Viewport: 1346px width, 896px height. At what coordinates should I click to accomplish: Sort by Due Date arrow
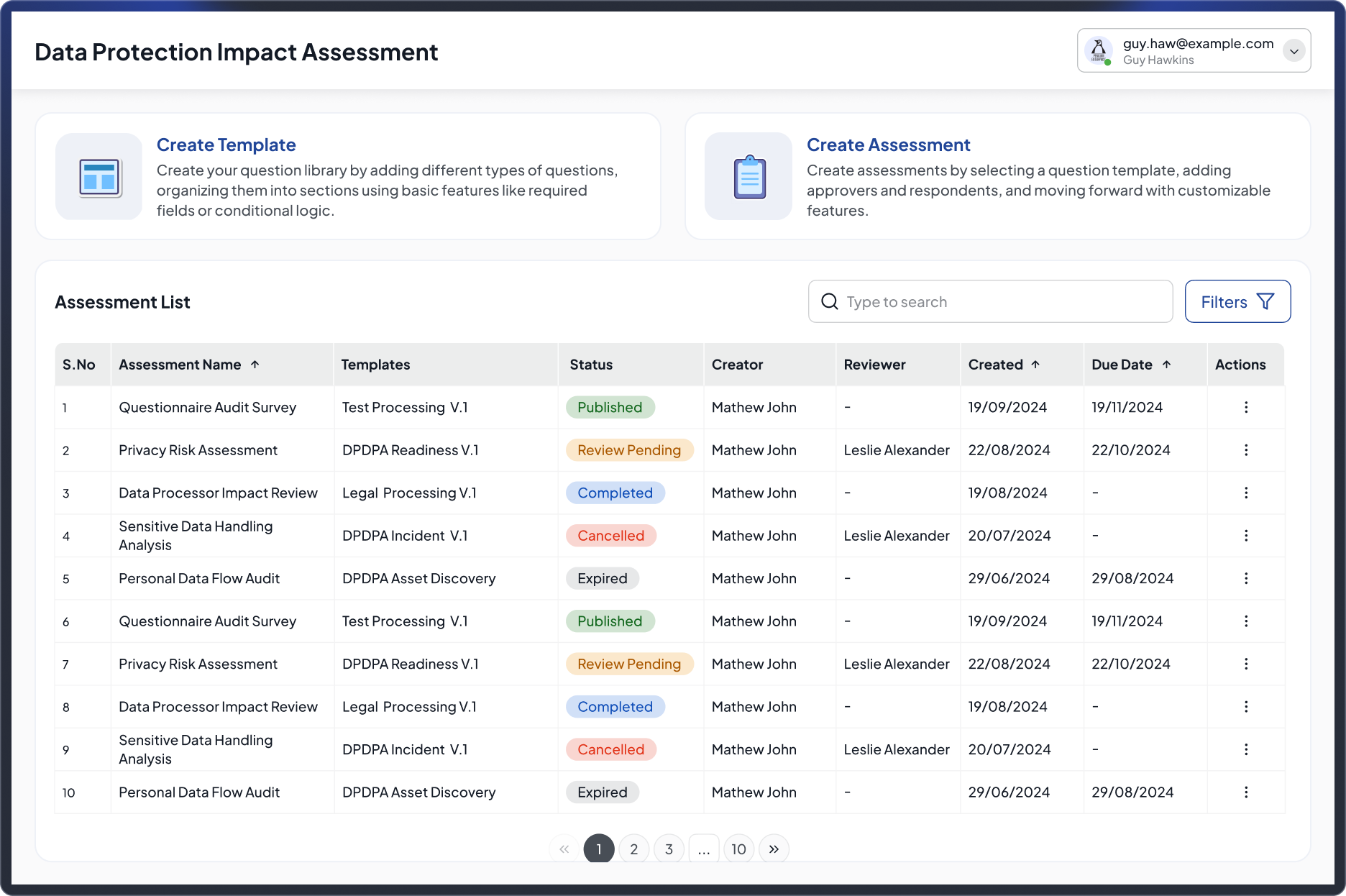(1167, 365)
